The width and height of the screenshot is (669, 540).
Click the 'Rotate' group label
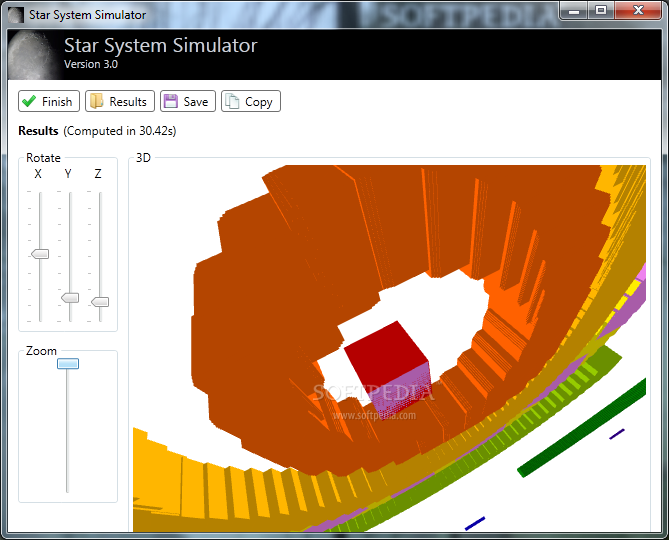tap(43, 158)
